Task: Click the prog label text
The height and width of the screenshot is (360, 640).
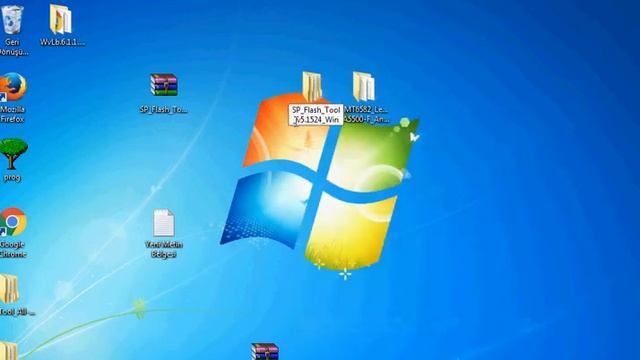Action: [x=12, y=177]
